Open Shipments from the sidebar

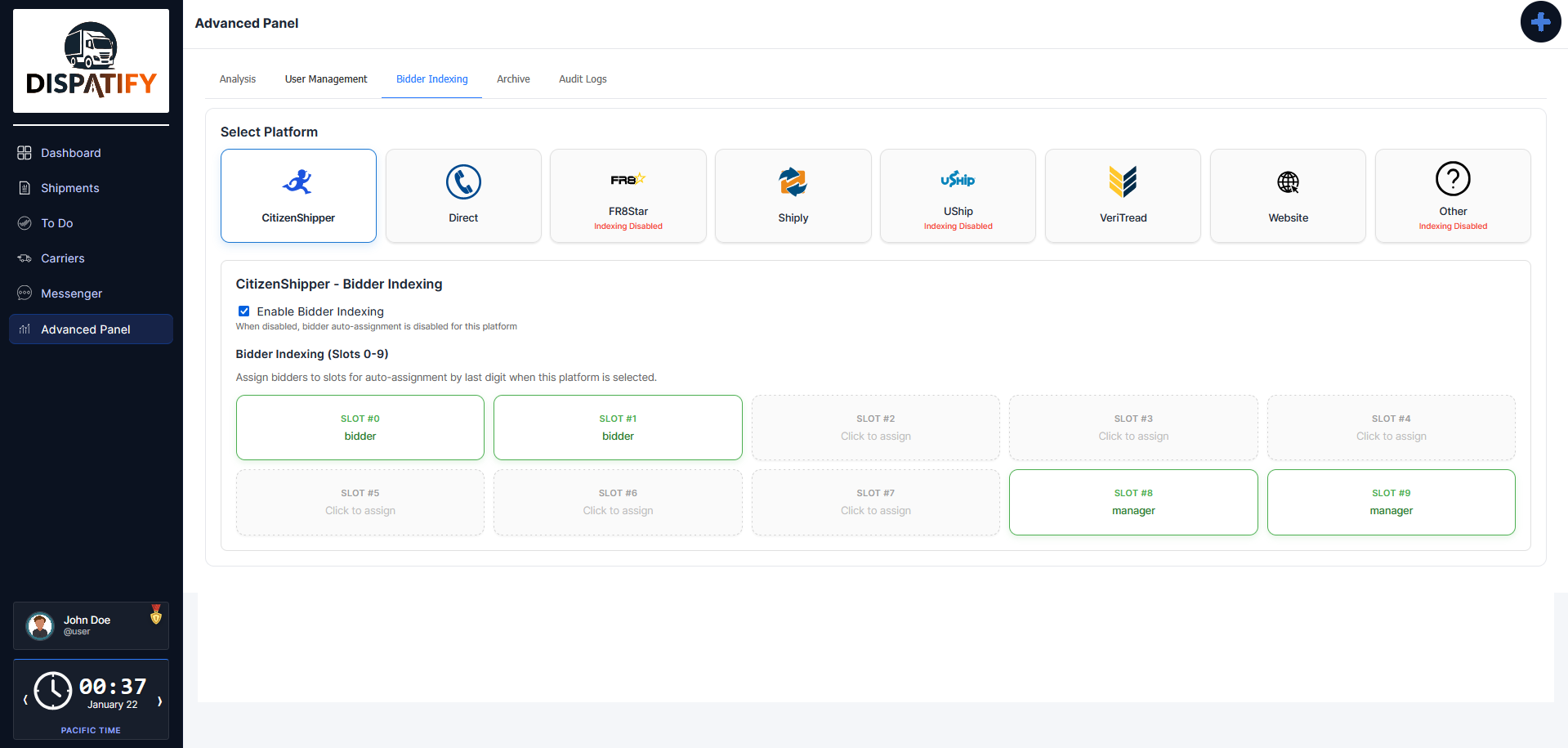[91, 188]
